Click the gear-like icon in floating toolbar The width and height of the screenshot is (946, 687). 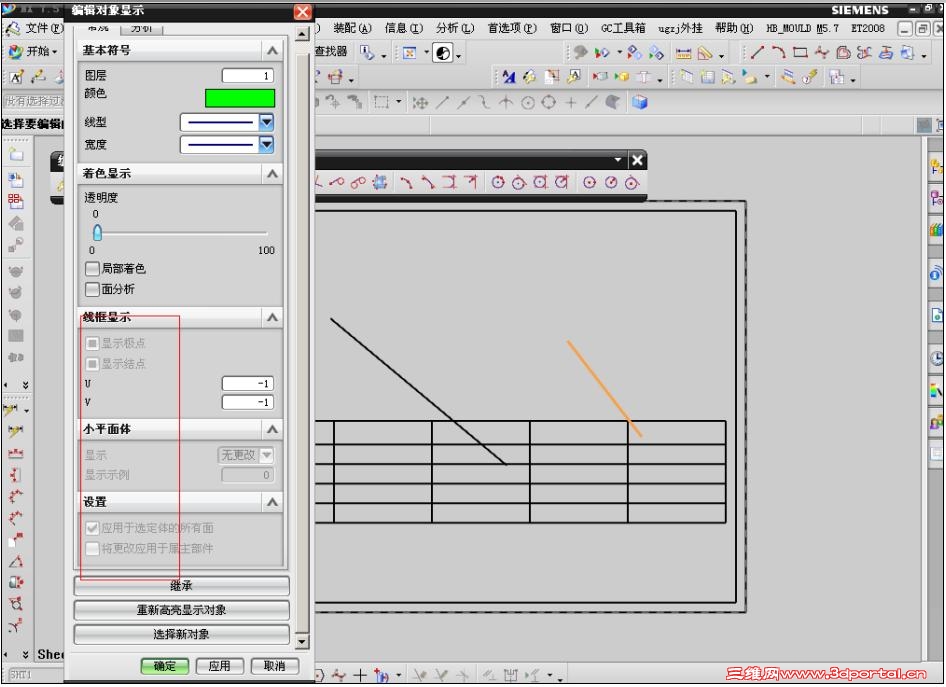(379, 182)
